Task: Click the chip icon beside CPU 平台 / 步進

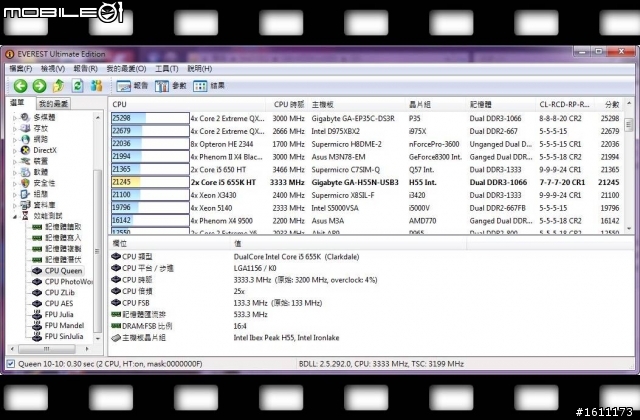Action: (x=116, y=268)
